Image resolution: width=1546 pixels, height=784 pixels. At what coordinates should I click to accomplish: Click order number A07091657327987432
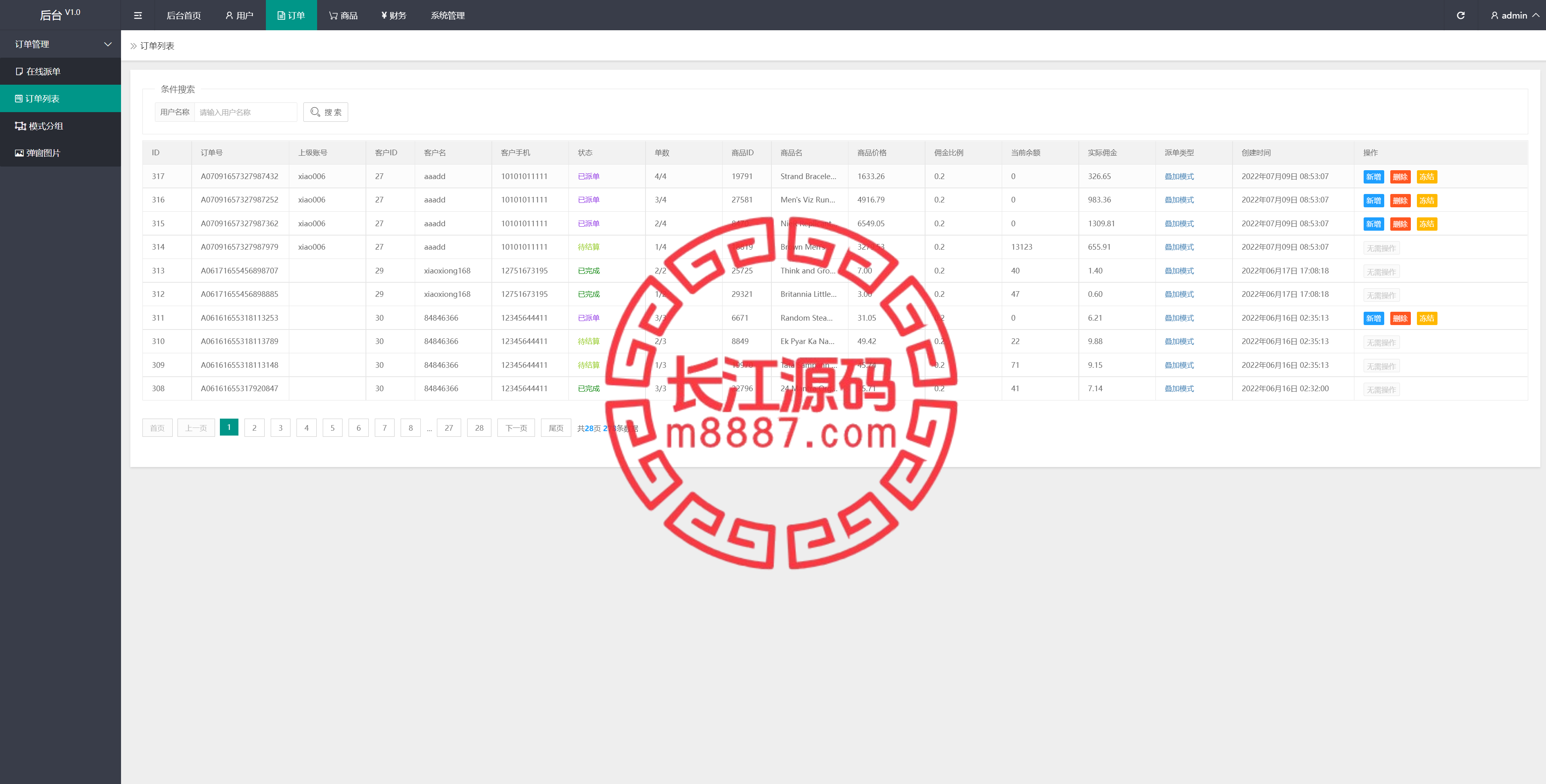click(x=240, y=176)
